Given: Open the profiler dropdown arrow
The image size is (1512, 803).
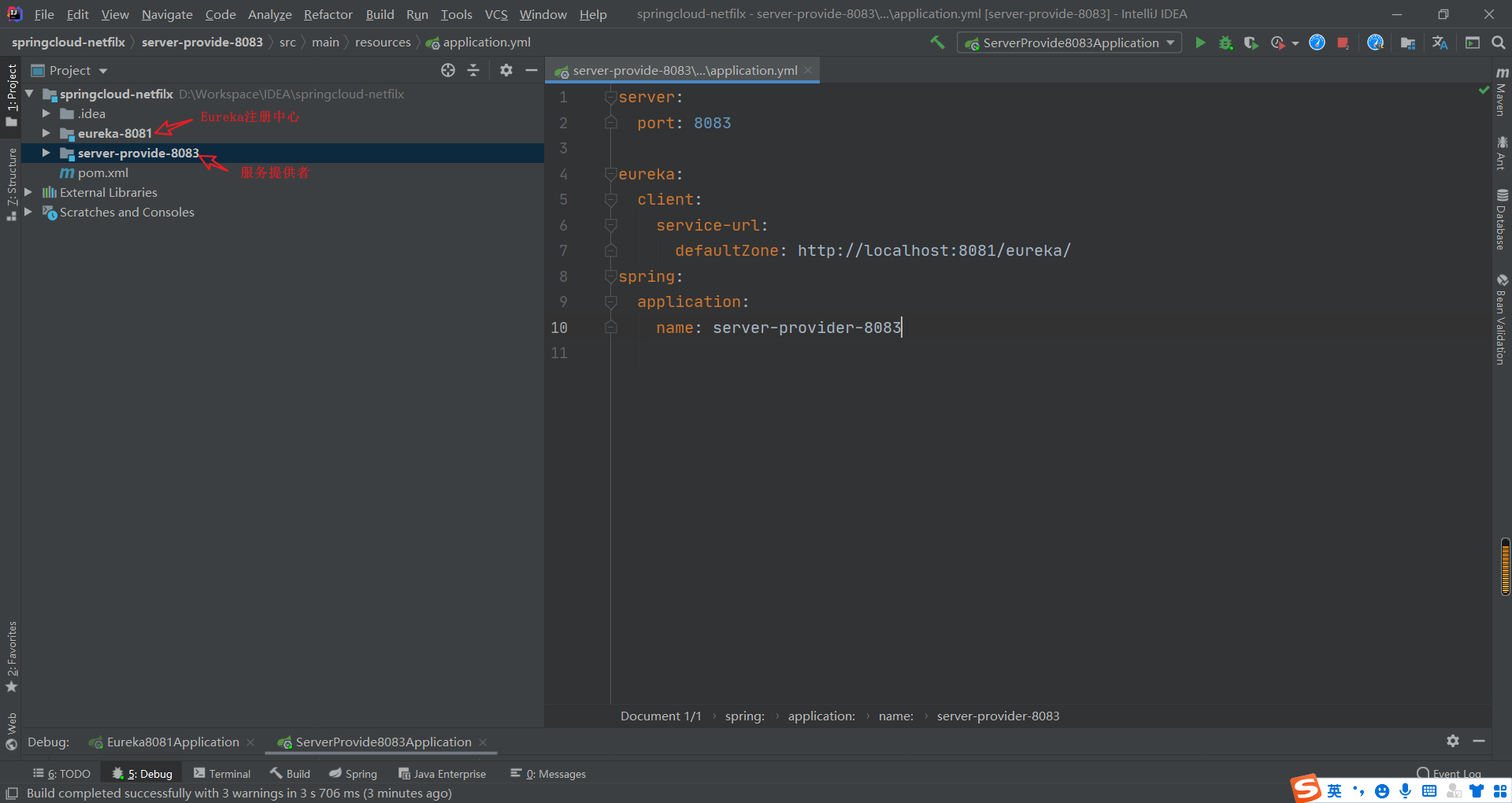Looking at the screenshot, I should [1295, 43].
